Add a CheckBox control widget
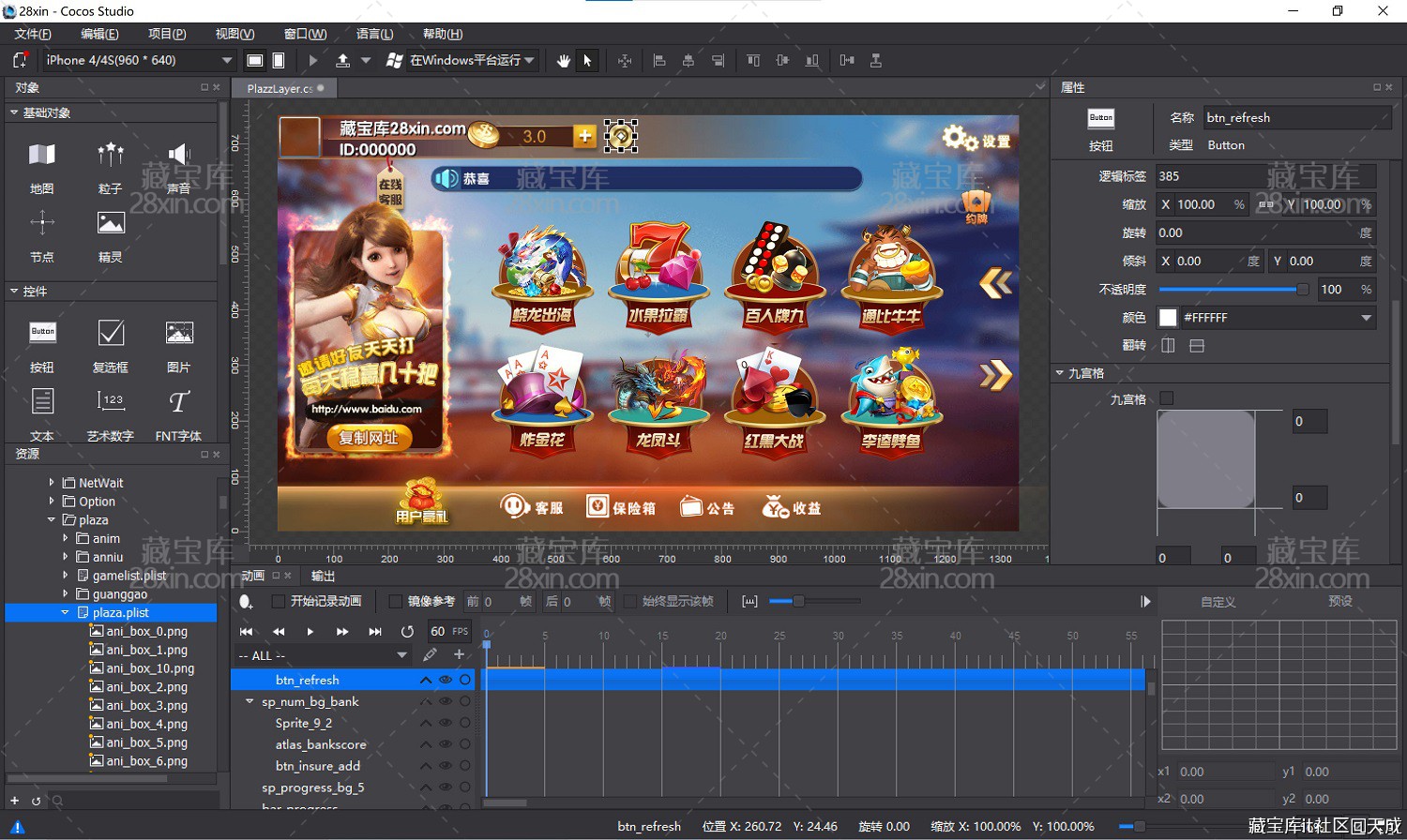 pyautogui.click(x=111, y=345)
